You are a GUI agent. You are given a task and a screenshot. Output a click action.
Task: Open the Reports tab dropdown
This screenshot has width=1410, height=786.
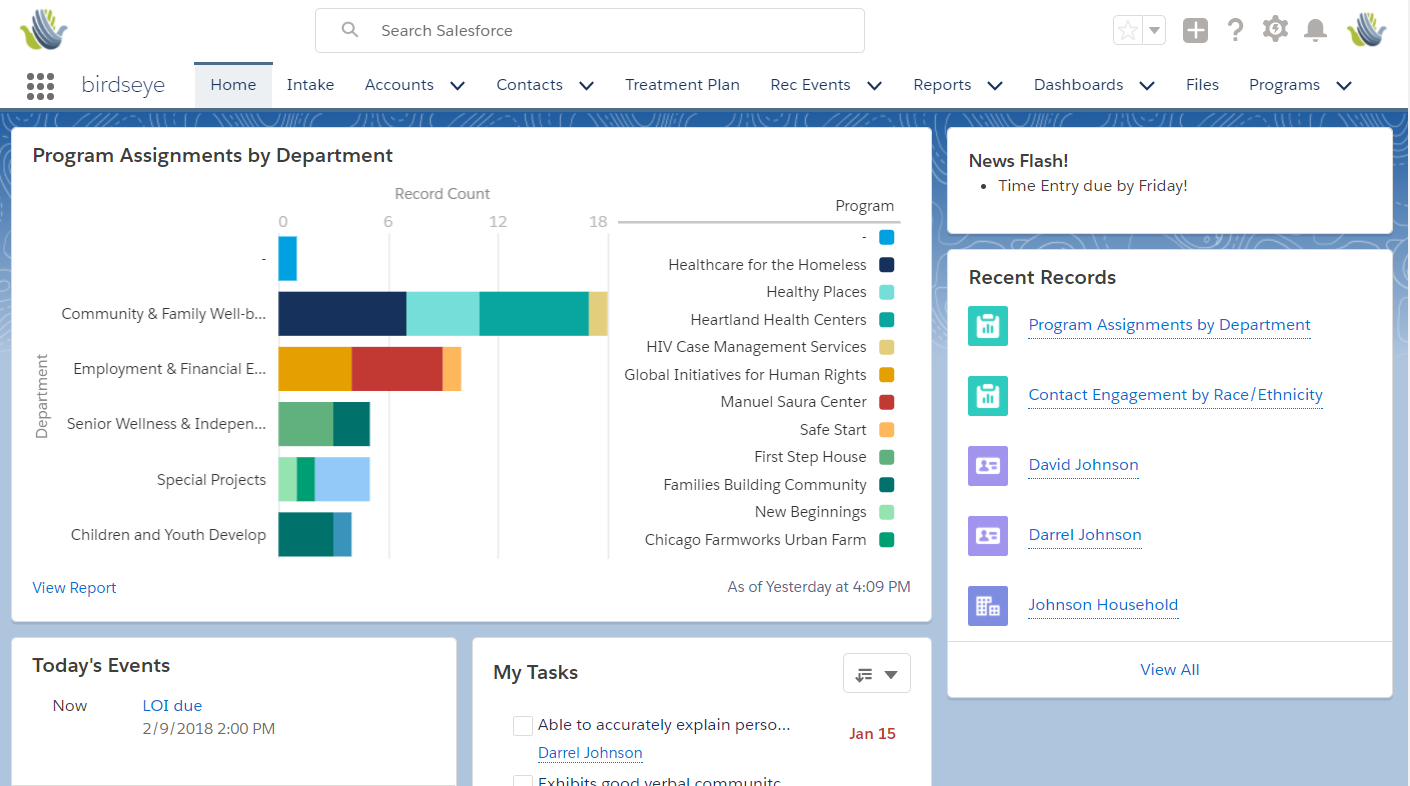(994, 85)
